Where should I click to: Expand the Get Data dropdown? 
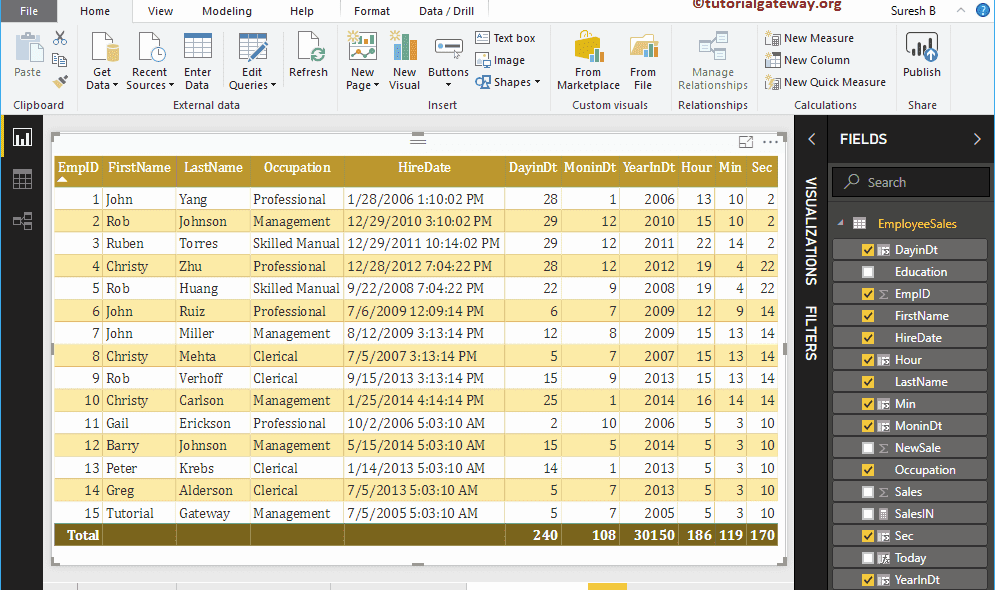[102, 85]
